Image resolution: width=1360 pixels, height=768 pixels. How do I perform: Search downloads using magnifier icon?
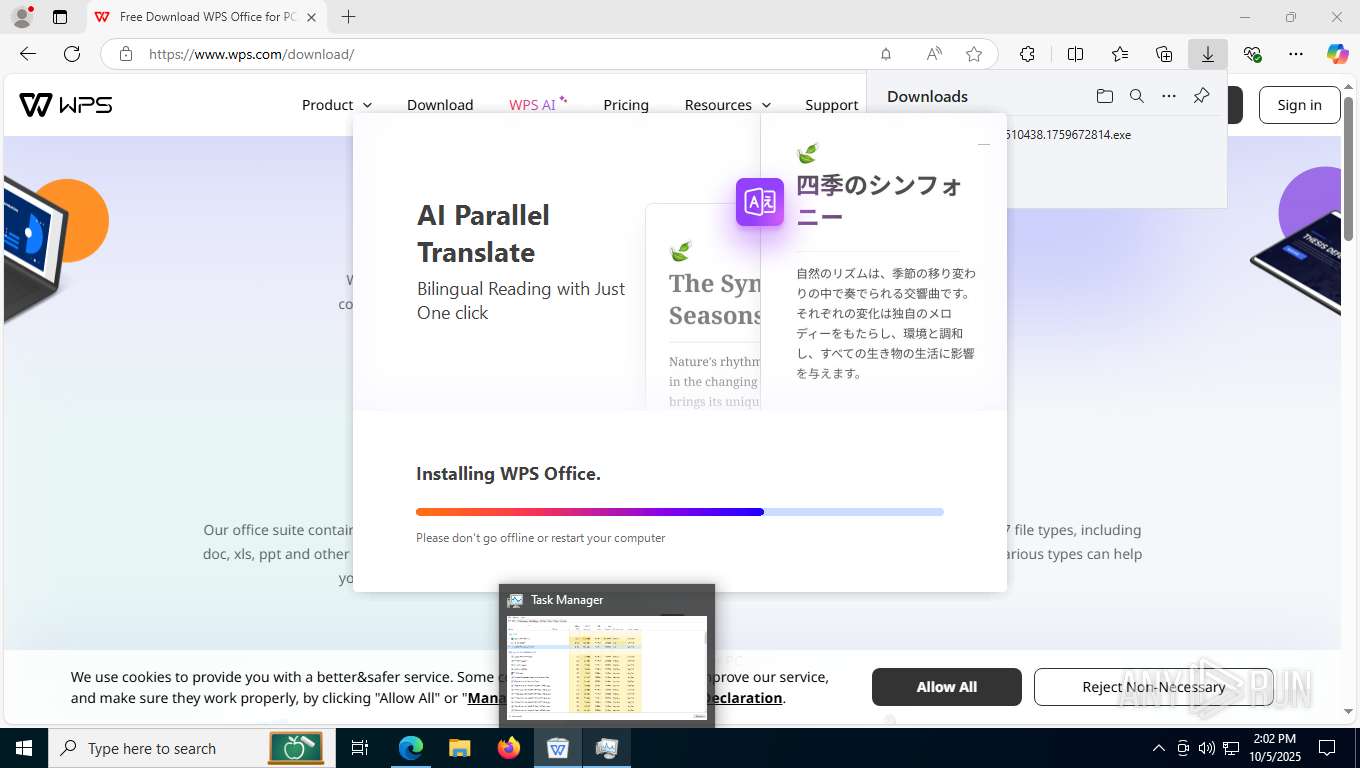point(1137,96)
